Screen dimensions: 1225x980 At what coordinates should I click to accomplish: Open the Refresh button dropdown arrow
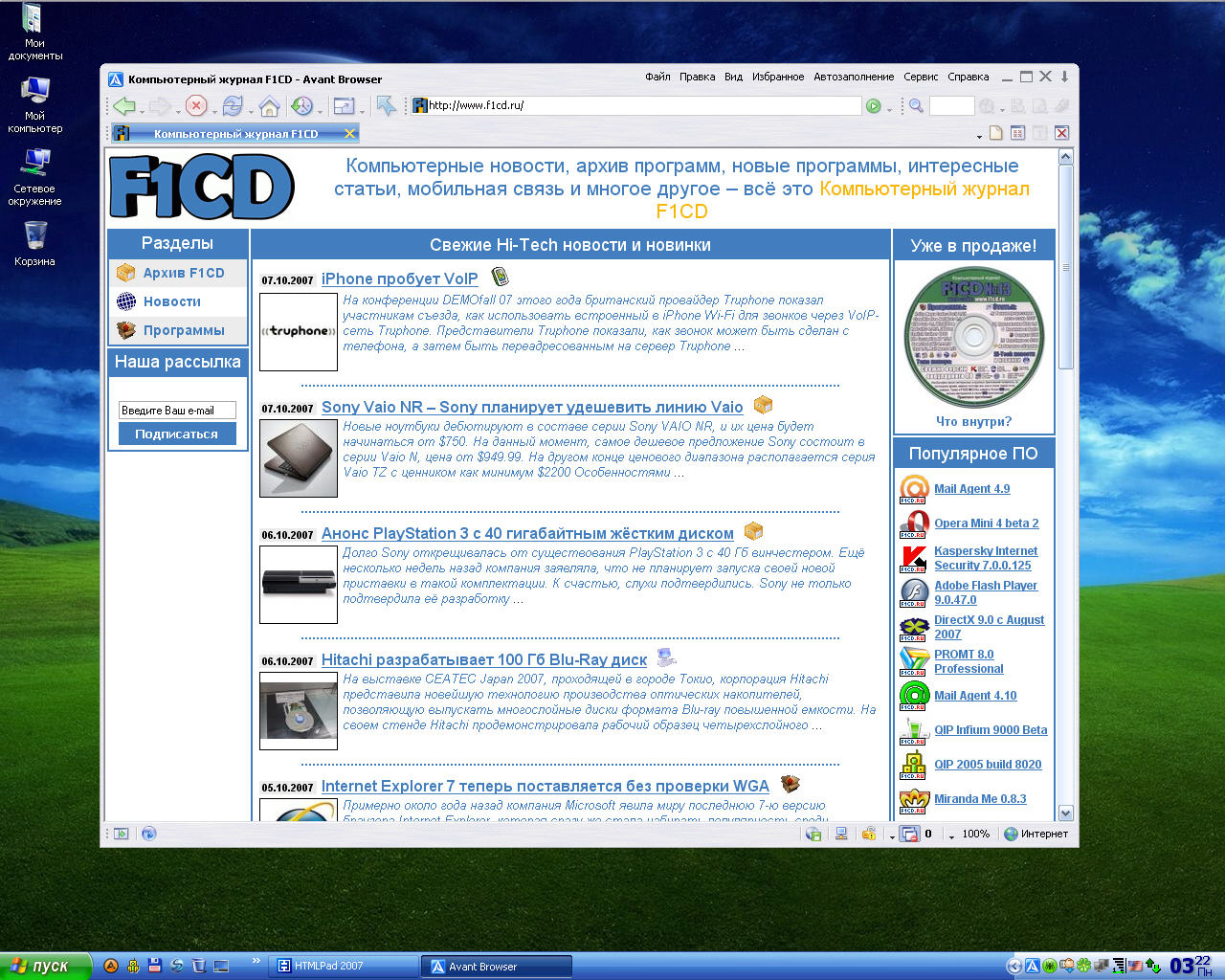251,110
